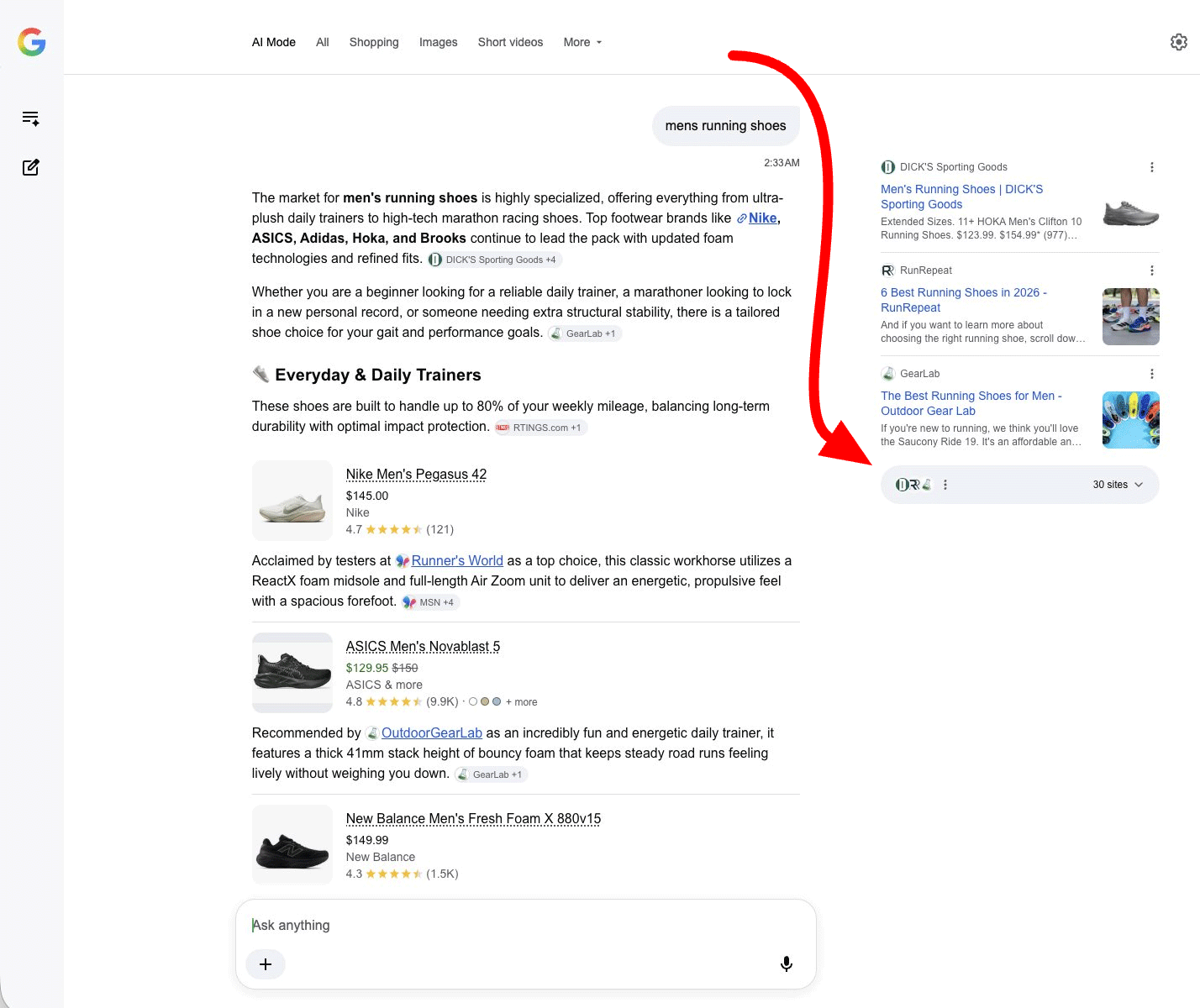Select the blue ASICS color swatch
Viewport: 1200px width, 1008px height.
(497, 701)
